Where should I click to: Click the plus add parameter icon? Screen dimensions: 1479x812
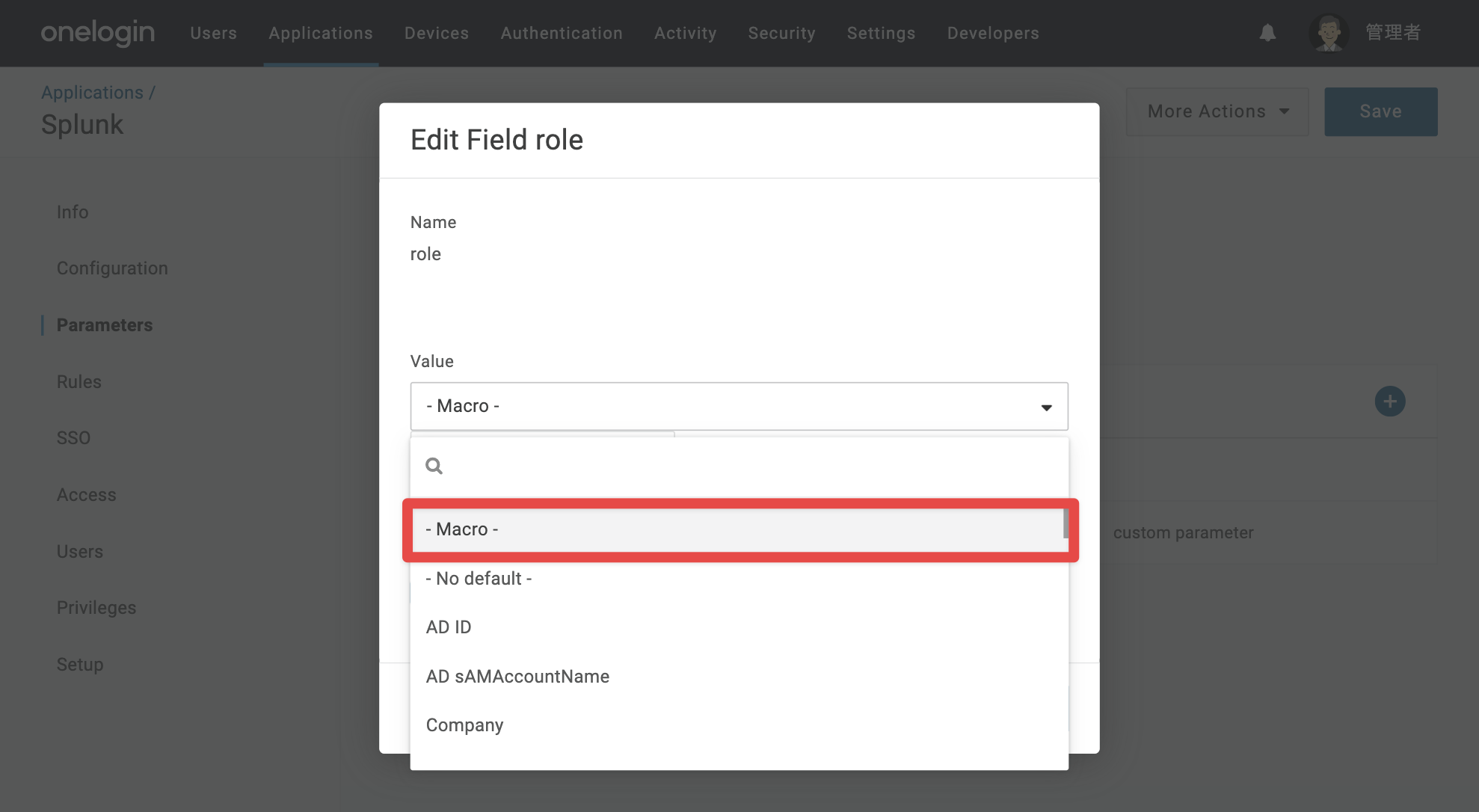tap(1389, 402)
